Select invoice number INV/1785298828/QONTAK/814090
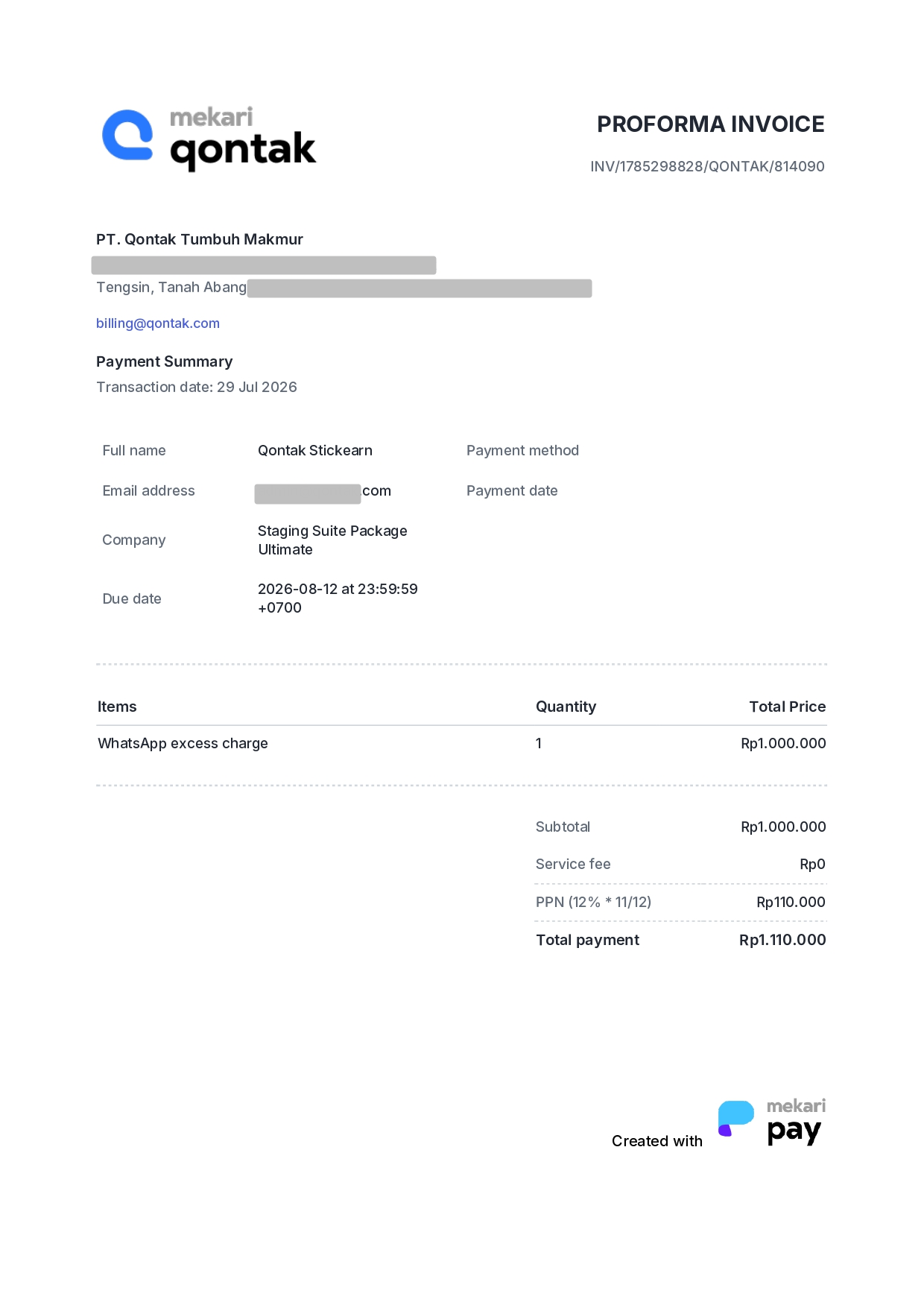 pos(707,166)
